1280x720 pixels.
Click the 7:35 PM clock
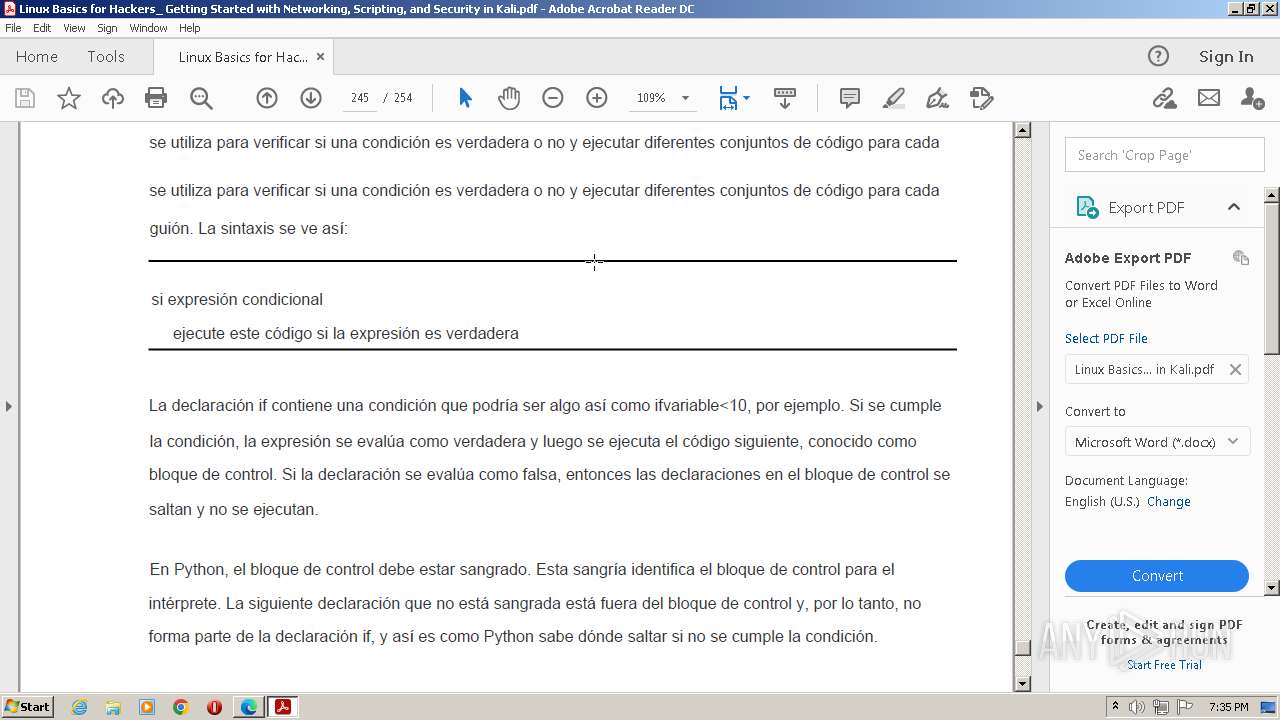[x=1229, y=707]
